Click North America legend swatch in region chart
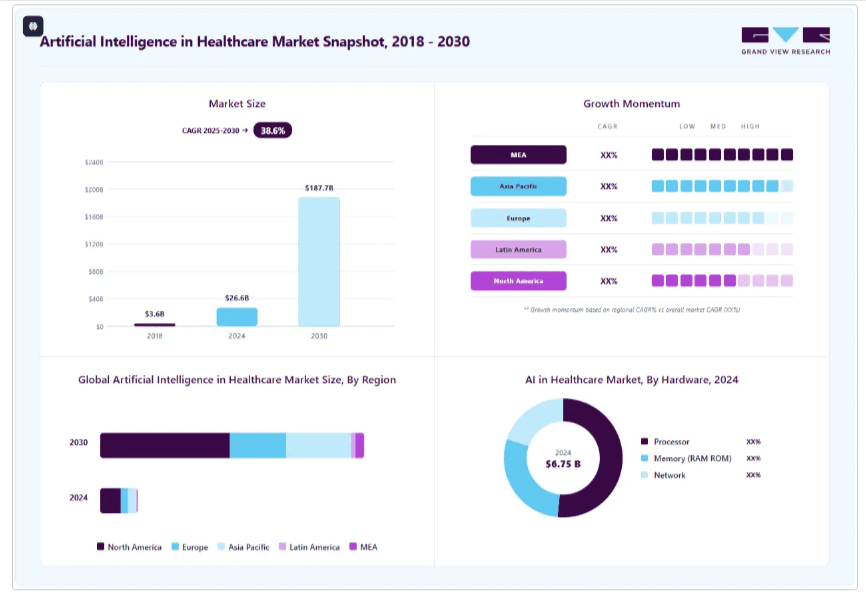 101,546
